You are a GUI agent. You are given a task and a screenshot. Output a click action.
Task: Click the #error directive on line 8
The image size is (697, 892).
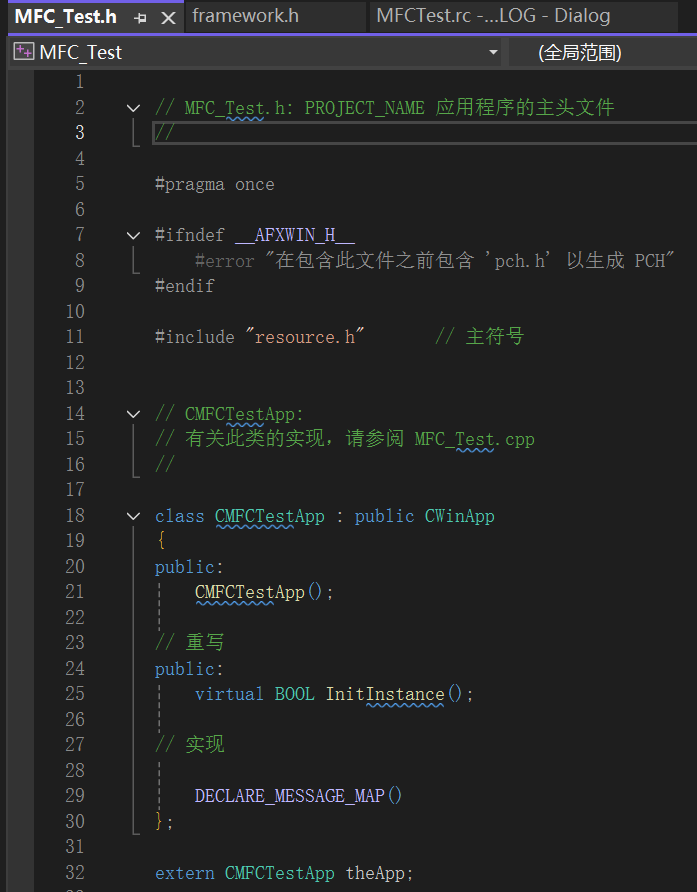[x=224, y=261]
